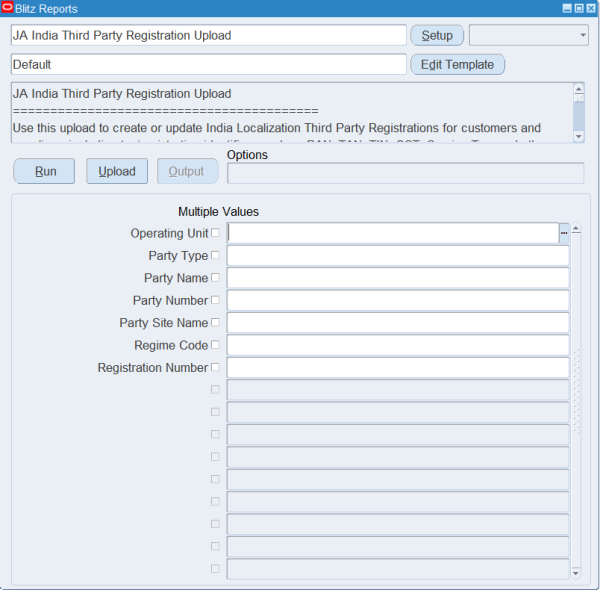
Task: Click the Multiple Values column header
Action: pyautogui.click(x=218, y=212)
